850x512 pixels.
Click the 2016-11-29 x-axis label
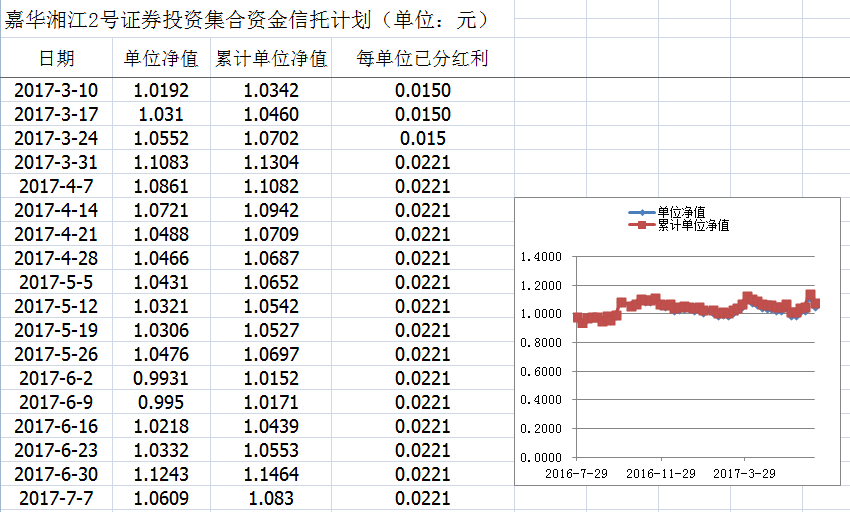tap(662, 472)
